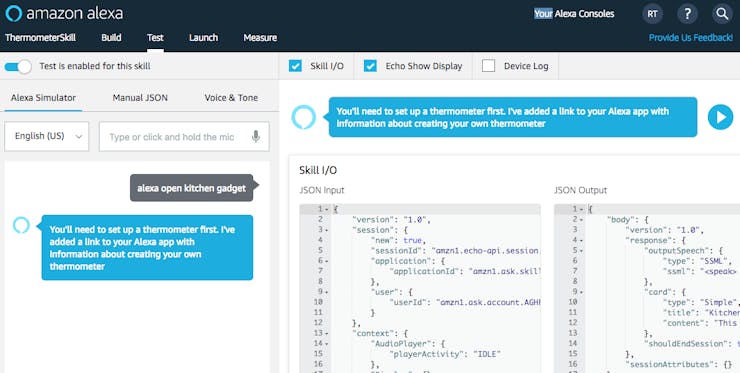This screenshot has width=740, height=373.
Task: Go to the Launch tab
Action: point(203,38)
